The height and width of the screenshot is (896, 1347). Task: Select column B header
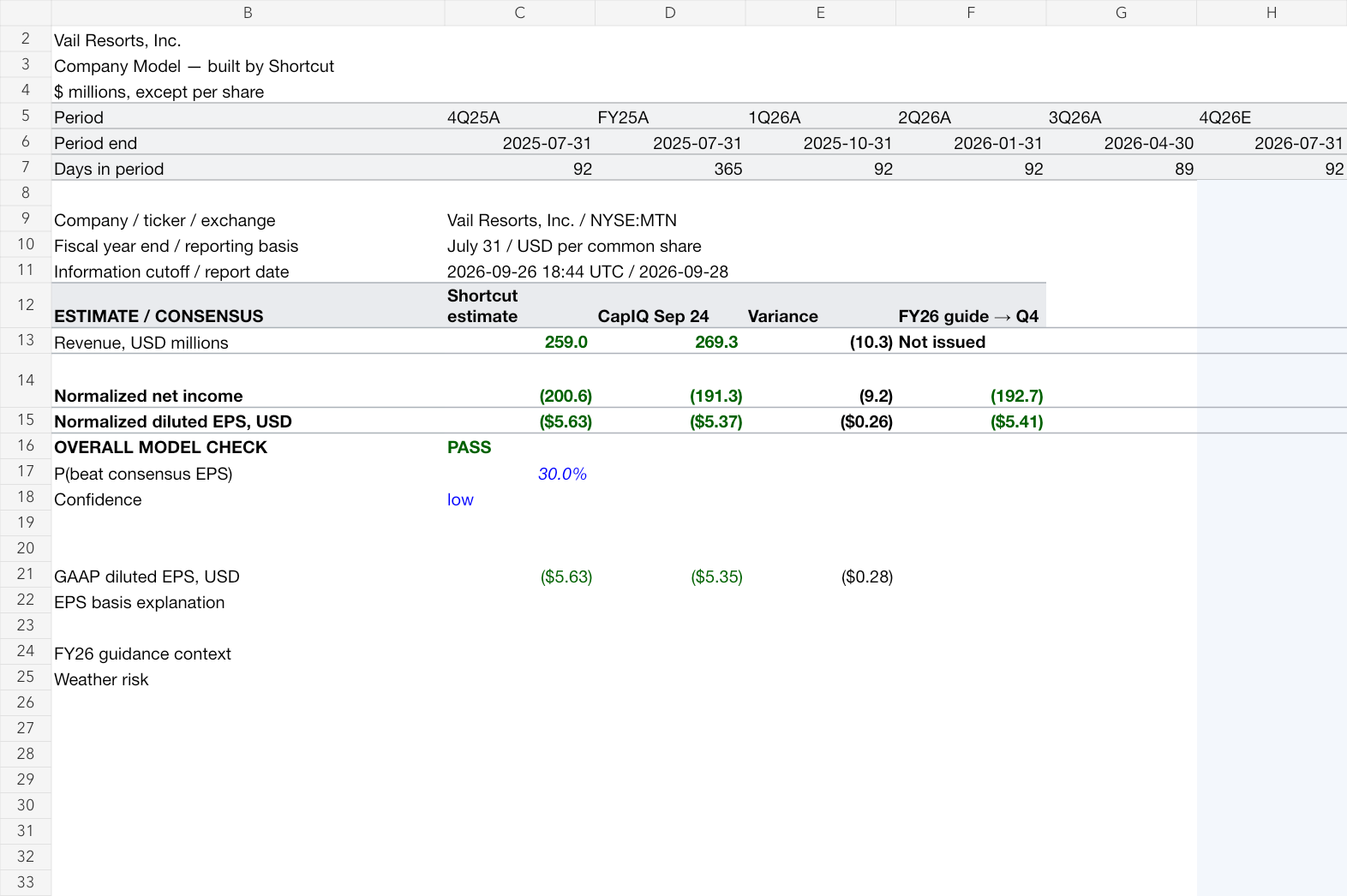click(248, 13)
